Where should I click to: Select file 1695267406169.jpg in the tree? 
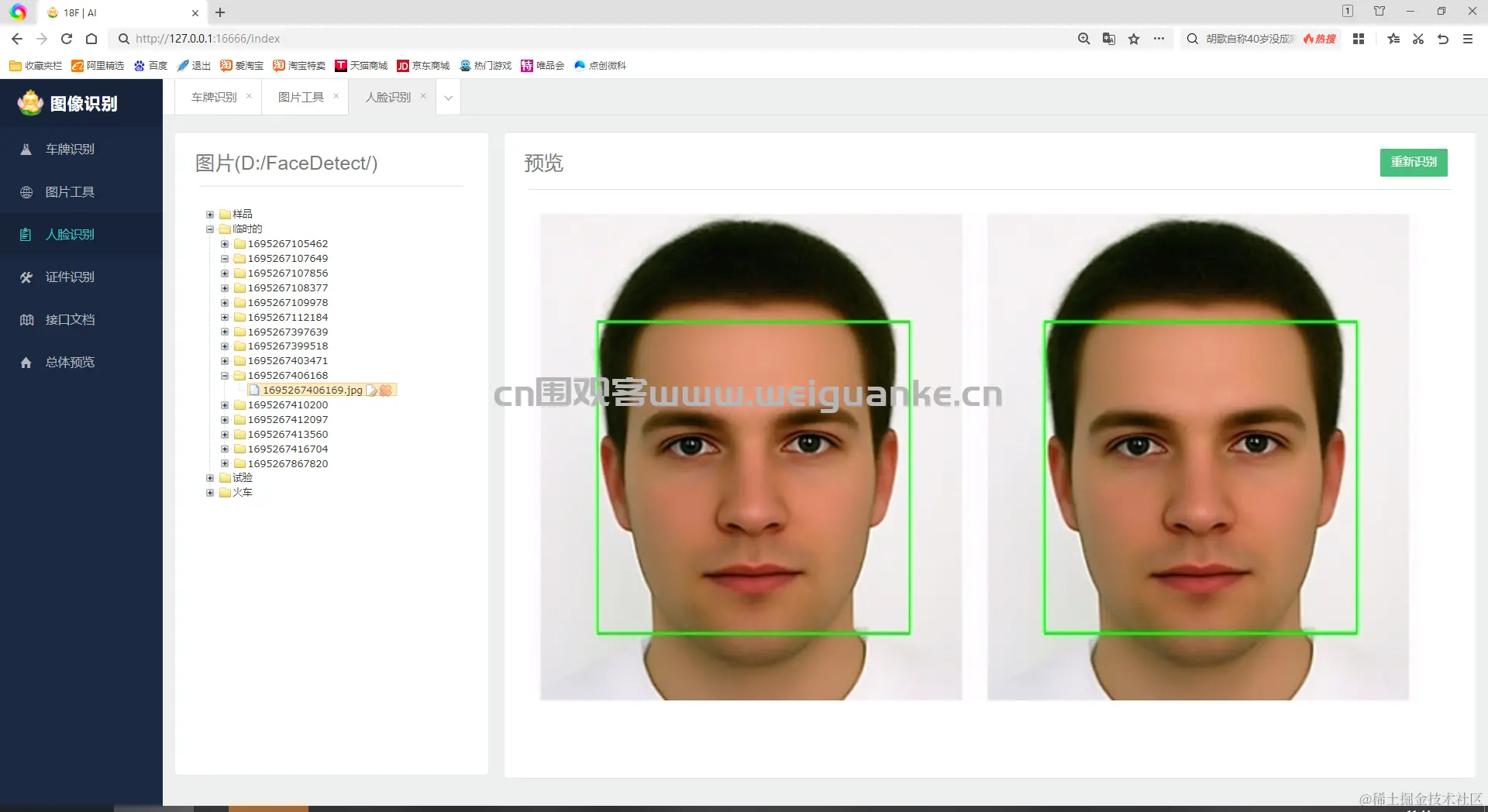312,391
